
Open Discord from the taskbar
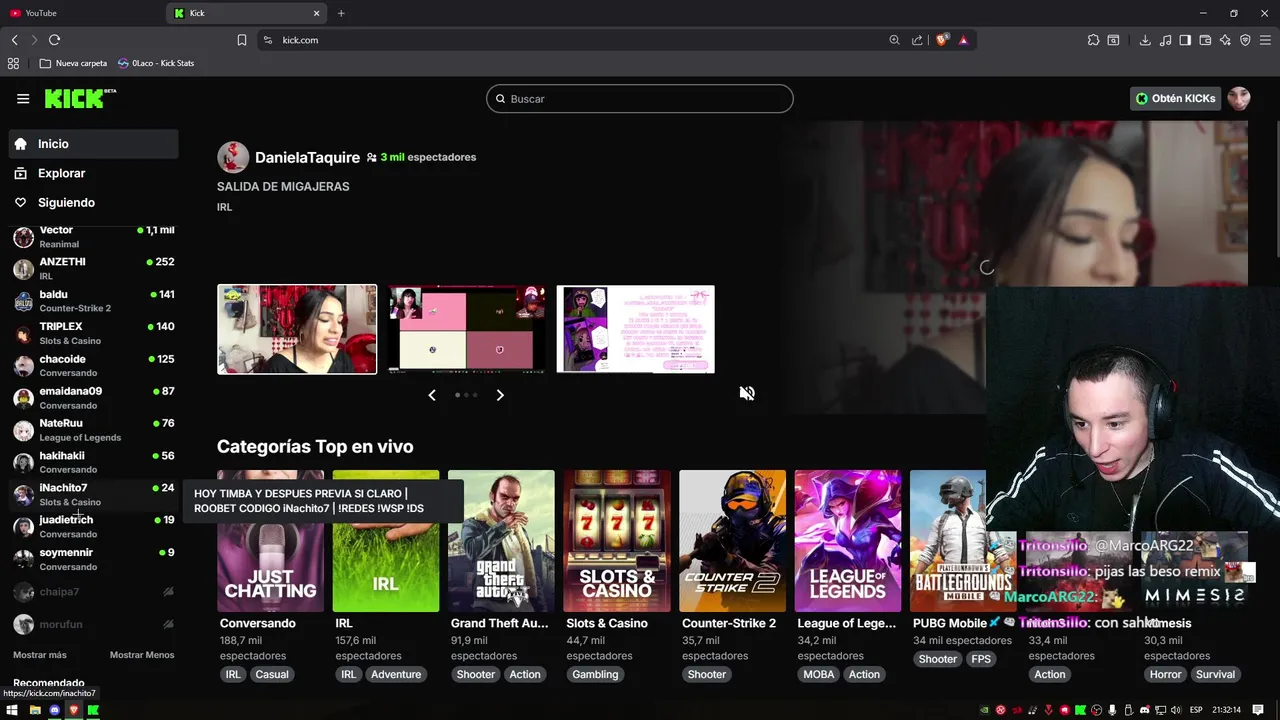[54, 710]
